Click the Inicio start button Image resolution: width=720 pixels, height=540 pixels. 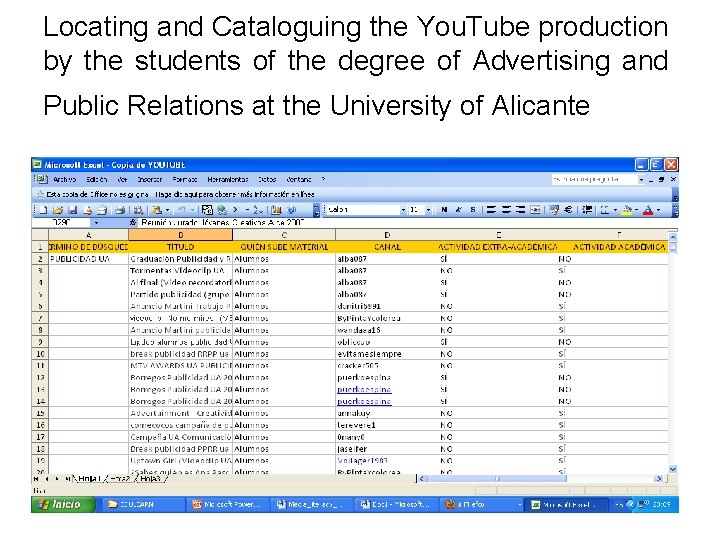coord(63,504)
